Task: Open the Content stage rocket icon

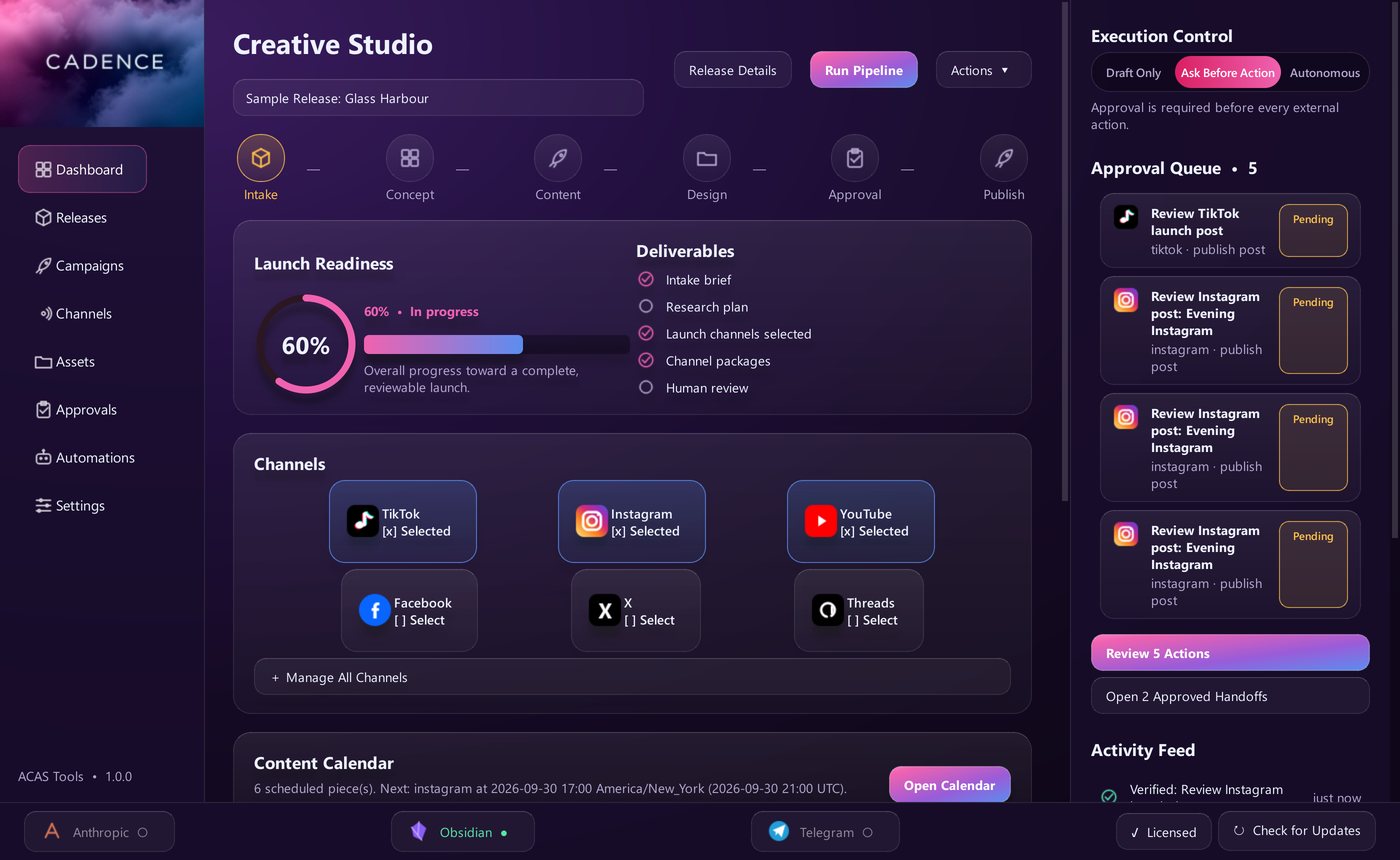Action: pyautogui.click(x=558, y=158)
